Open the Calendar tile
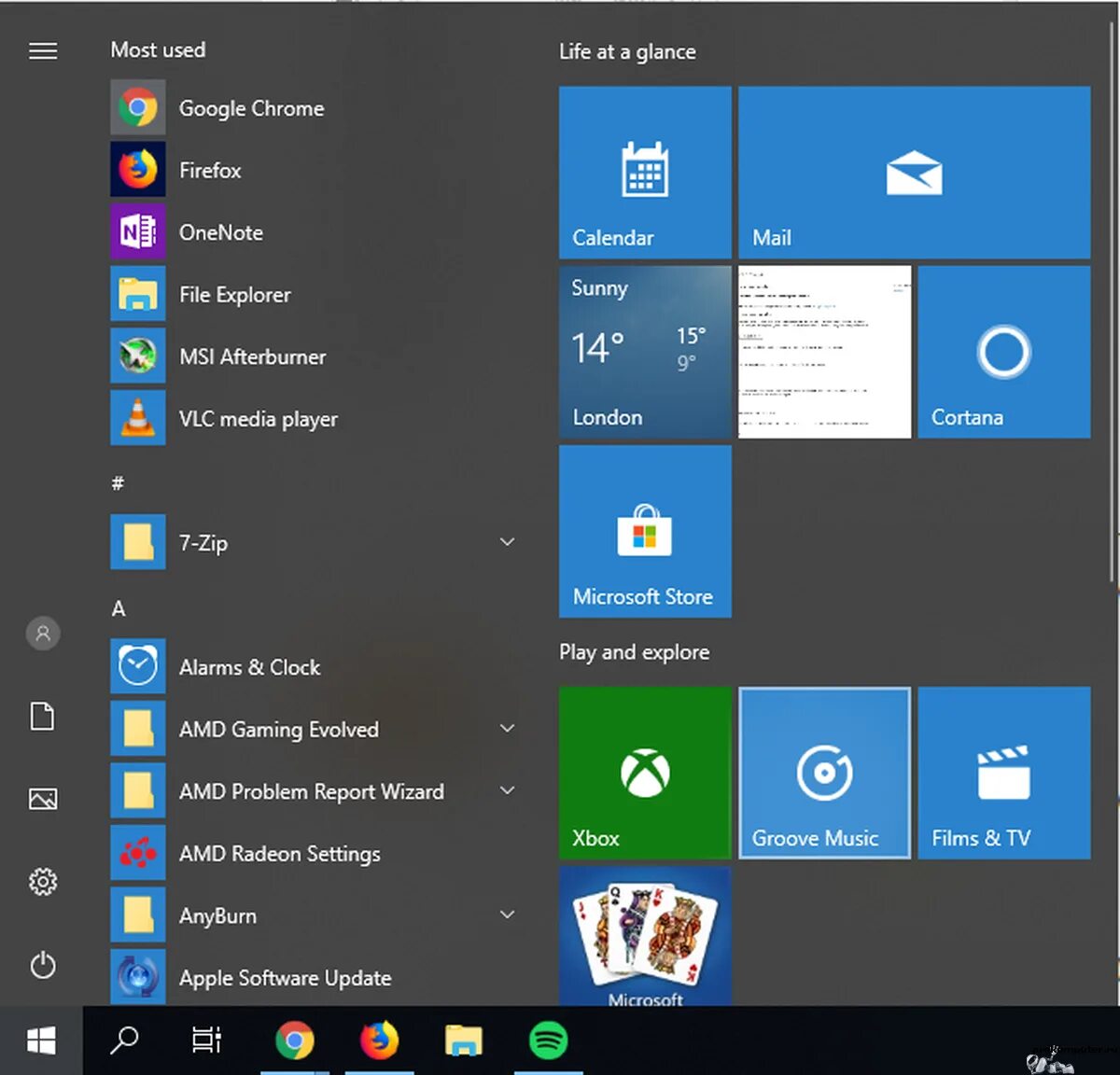Screen dimensions: 1120x1075 coord(645,173)
